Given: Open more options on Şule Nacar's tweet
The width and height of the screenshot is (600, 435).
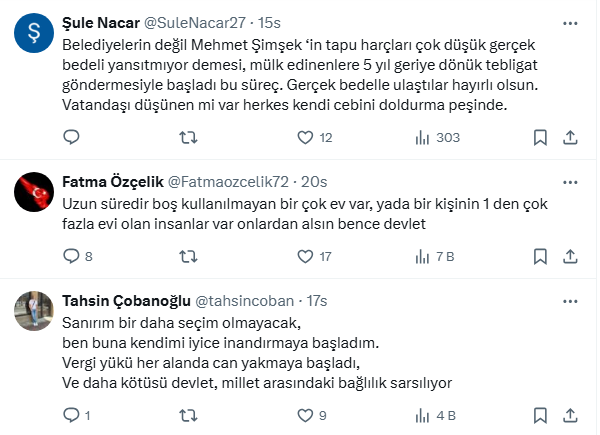Looking at the screenshot, I should (570, 22).
